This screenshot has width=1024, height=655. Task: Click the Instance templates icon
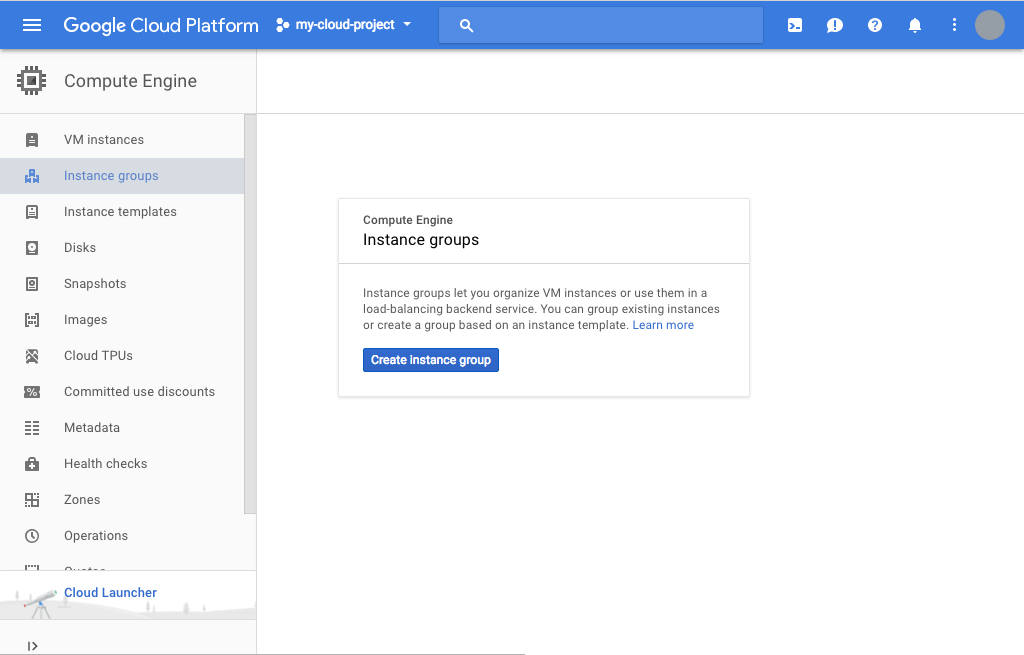click(31, 212)
